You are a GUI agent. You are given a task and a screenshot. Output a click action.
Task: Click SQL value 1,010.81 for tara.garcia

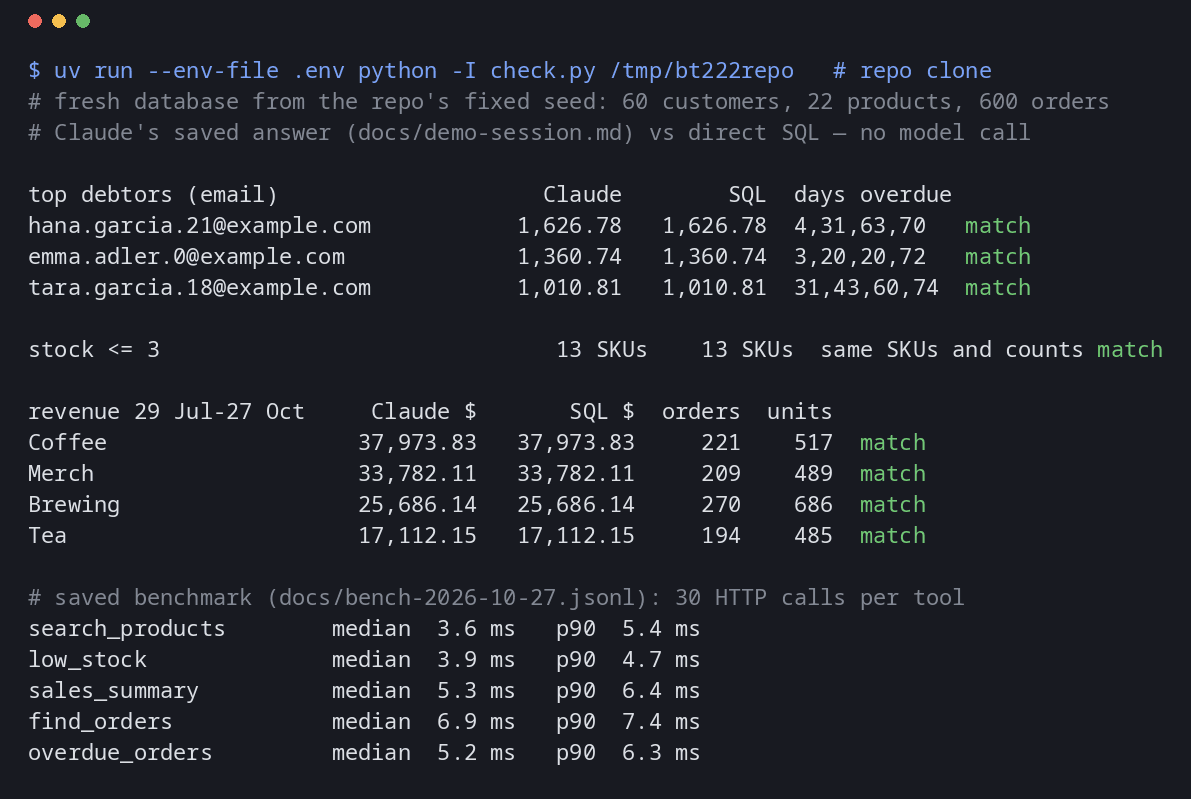(x=715, y=289)
